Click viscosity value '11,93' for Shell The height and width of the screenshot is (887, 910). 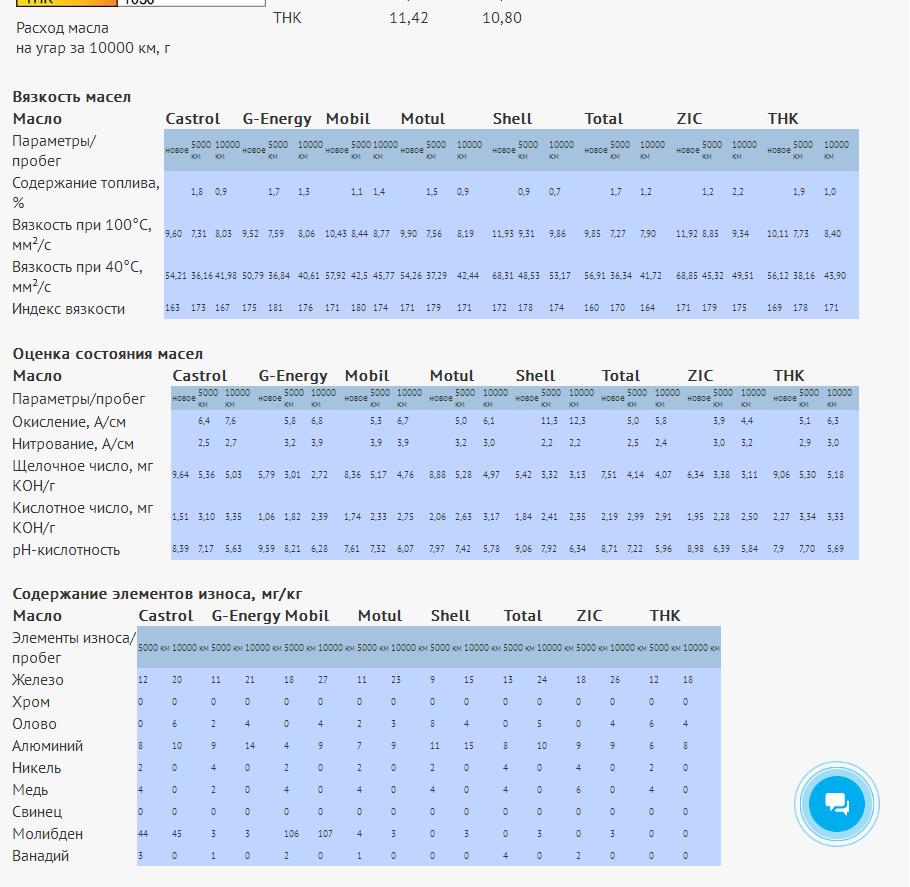point(503,233)
